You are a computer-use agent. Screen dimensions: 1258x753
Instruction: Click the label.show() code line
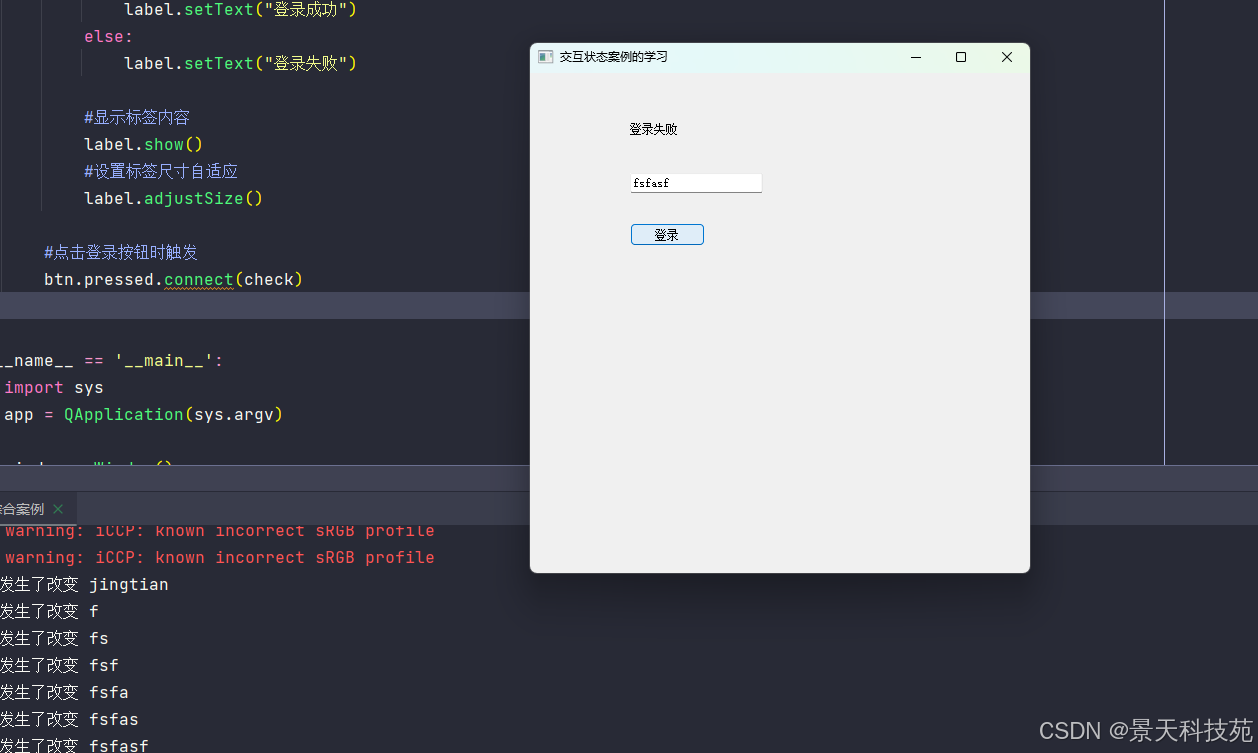click(x=143, y=144)
